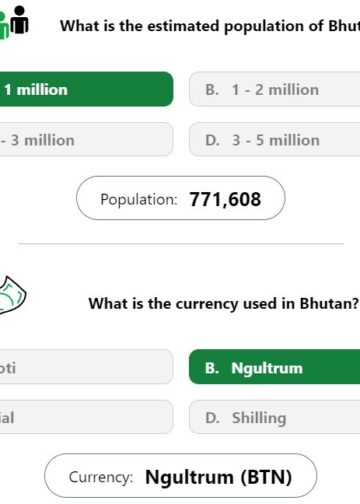Click the 'What is the currency used in Bhutan?' heading

223,304
